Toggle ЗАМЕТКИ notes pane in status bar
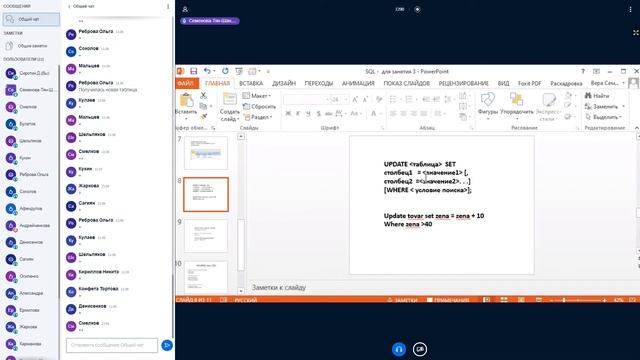 pyautogui.click(x=402, y=300)
